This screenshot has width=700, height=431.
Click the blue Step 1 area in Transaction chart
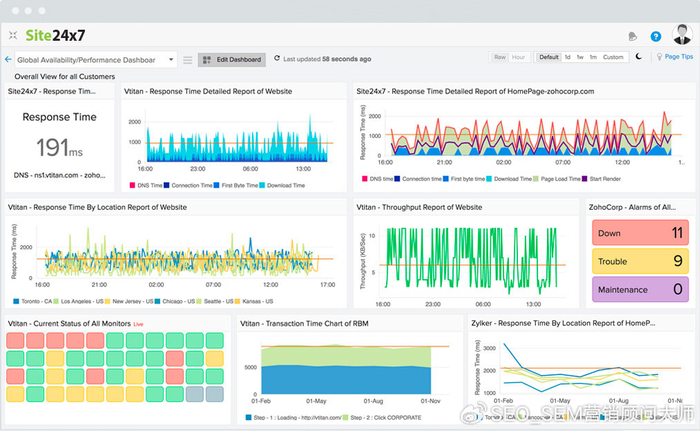click(x=346, y=380)
